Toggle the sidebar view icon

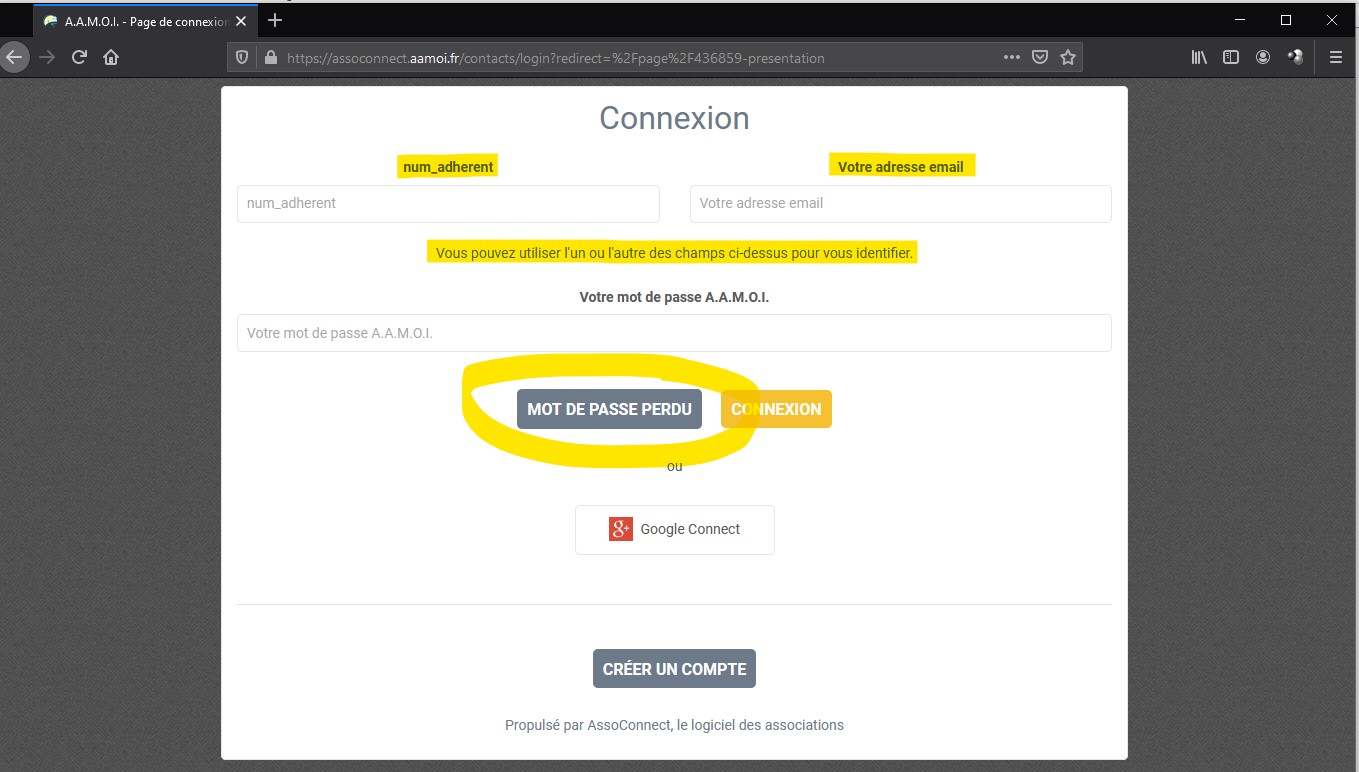[1231, 58]
